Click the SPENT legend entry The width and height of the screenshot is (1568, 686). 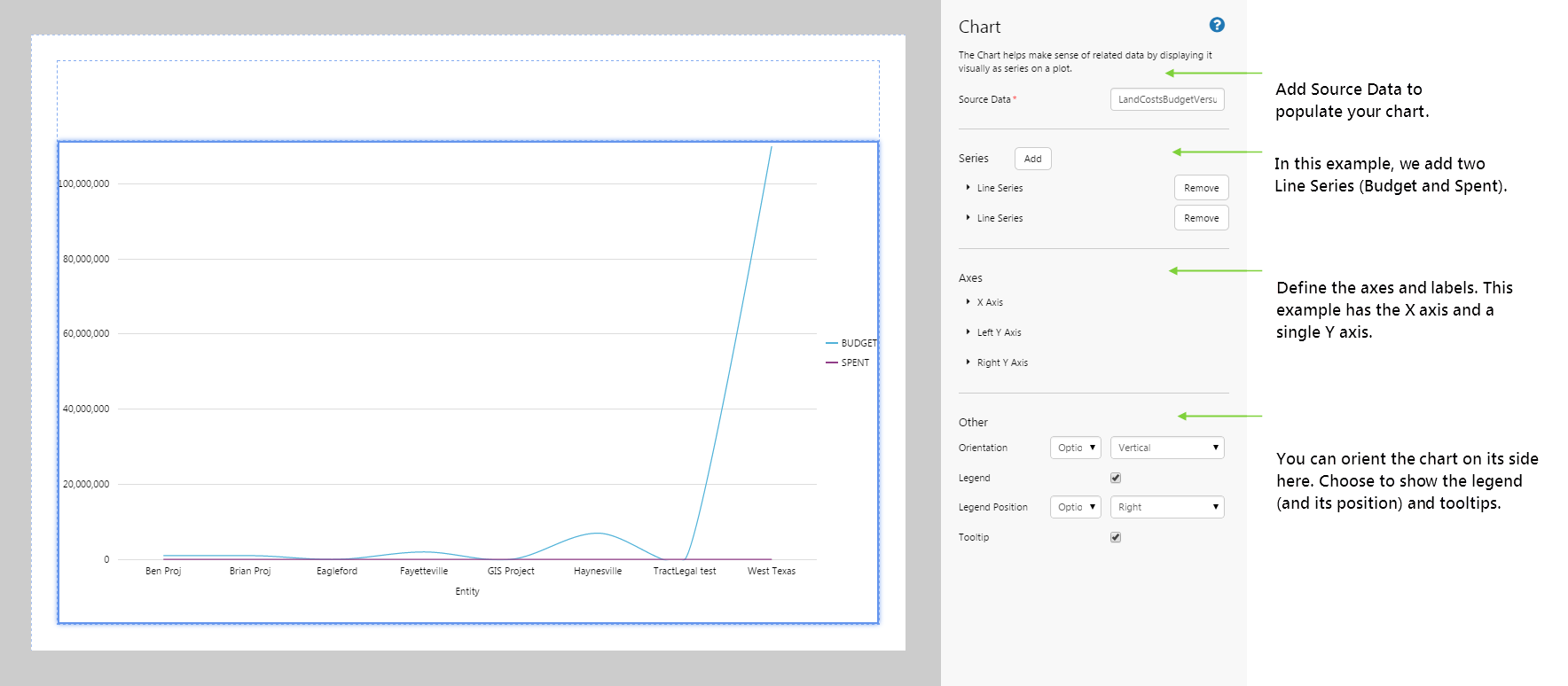coord(854,362)
